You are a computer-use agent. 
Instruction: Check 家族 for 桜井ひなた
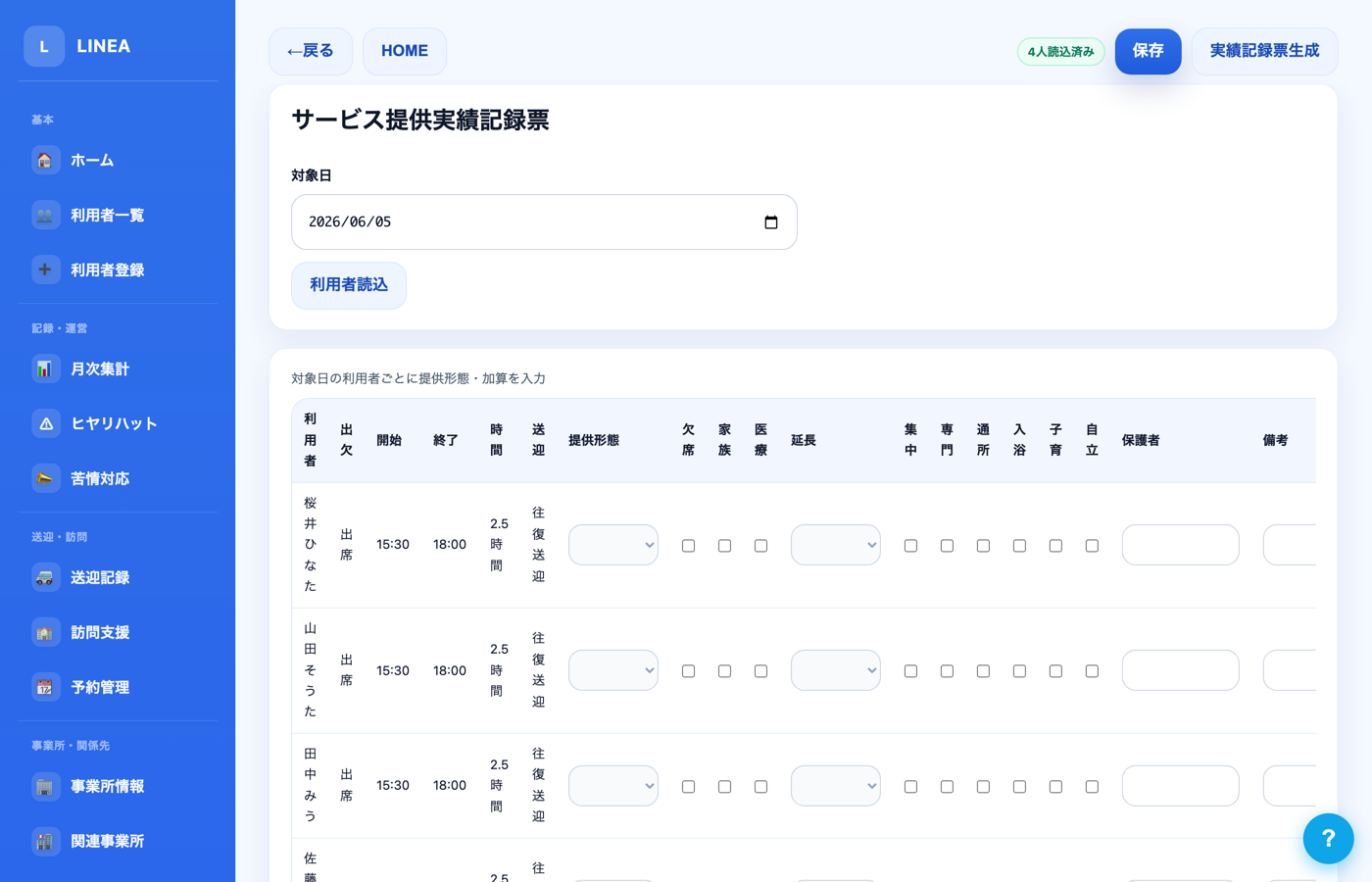pyautogui.click(x=724, y=546)
